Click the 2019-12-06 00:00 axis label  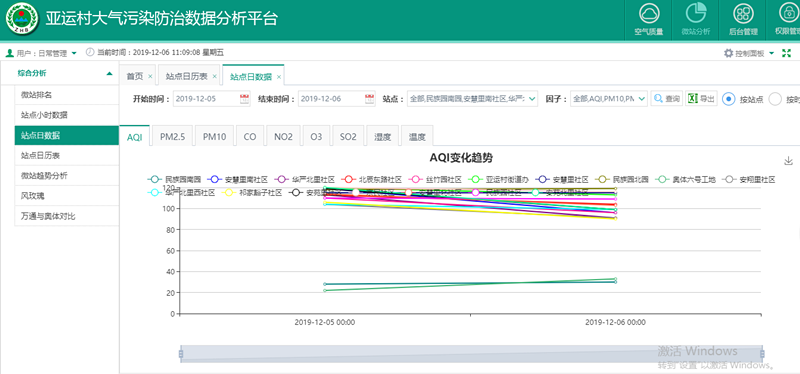coord(615,322)
